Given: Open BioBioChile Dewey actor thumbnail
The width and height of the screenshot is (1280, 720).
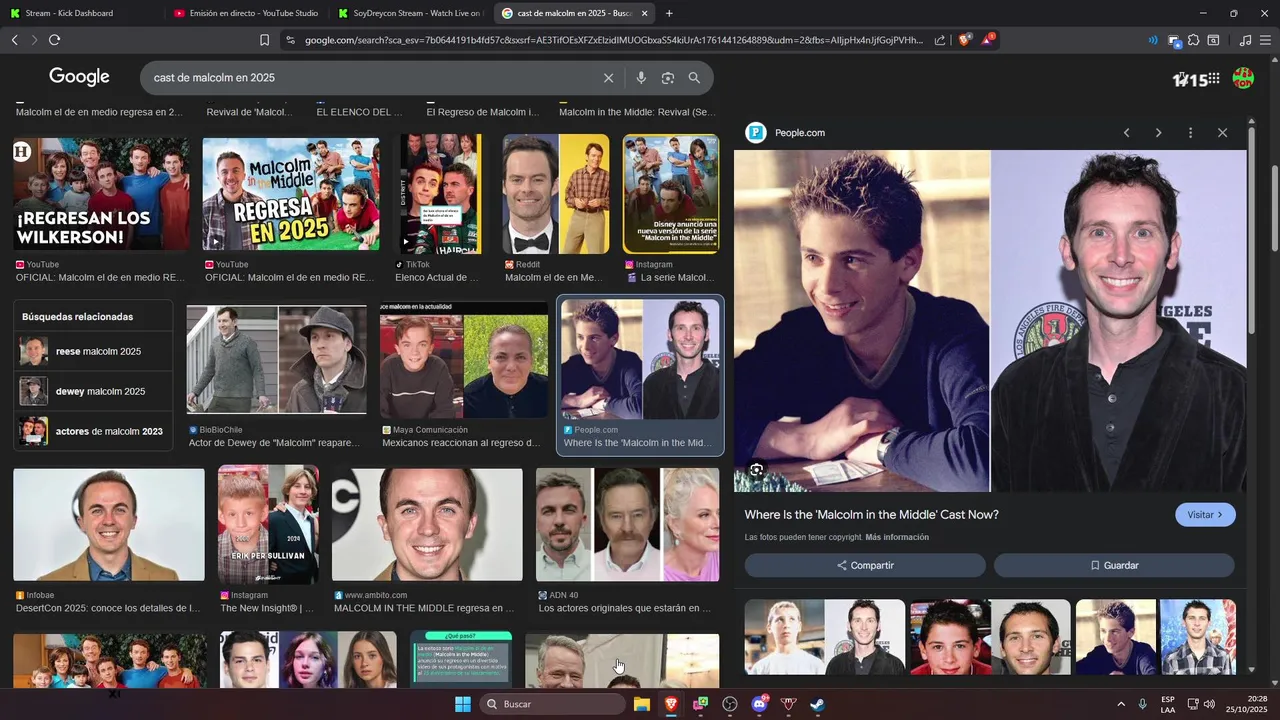Looking at the screenshot, I should coord(276,360).
